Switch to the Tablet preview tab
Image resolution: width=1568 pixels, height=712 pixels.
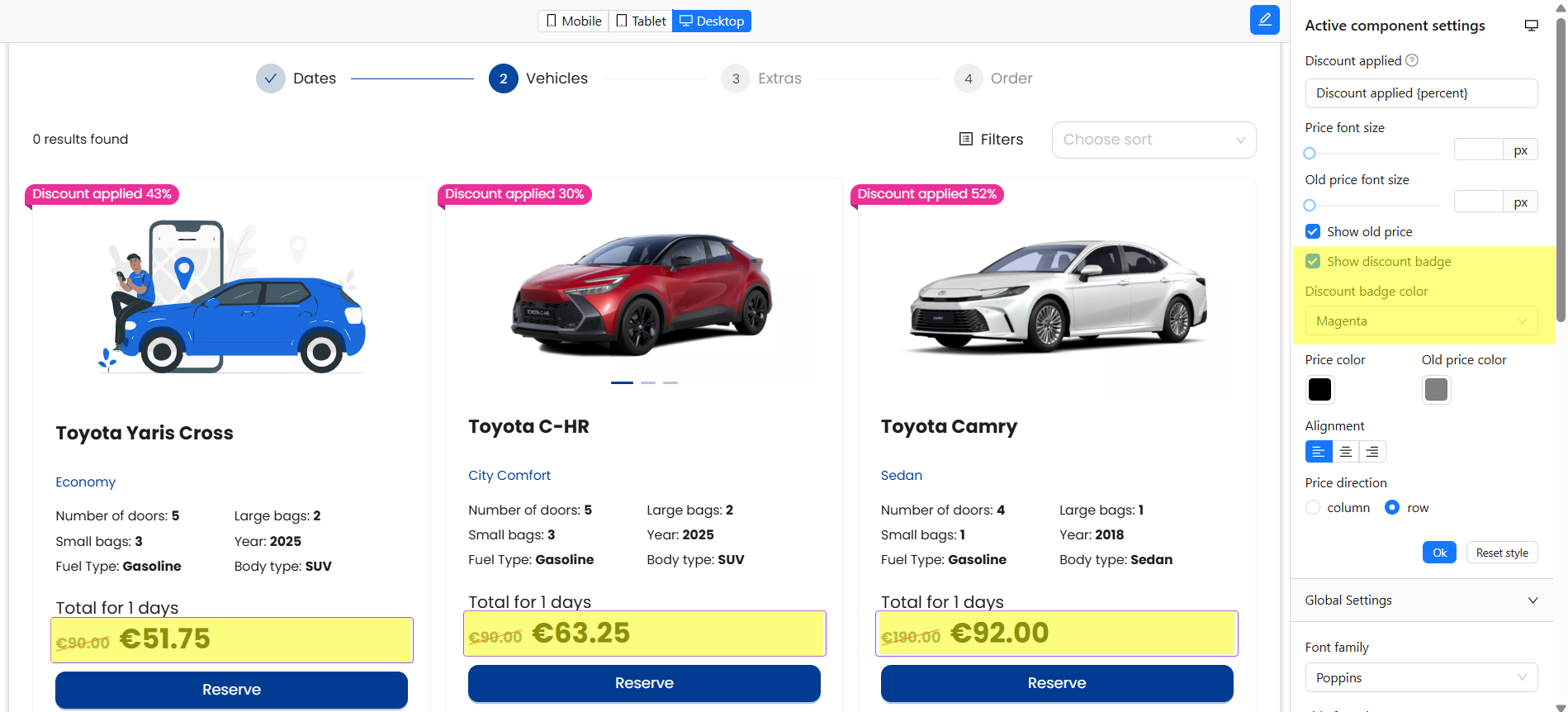[641, 21]
